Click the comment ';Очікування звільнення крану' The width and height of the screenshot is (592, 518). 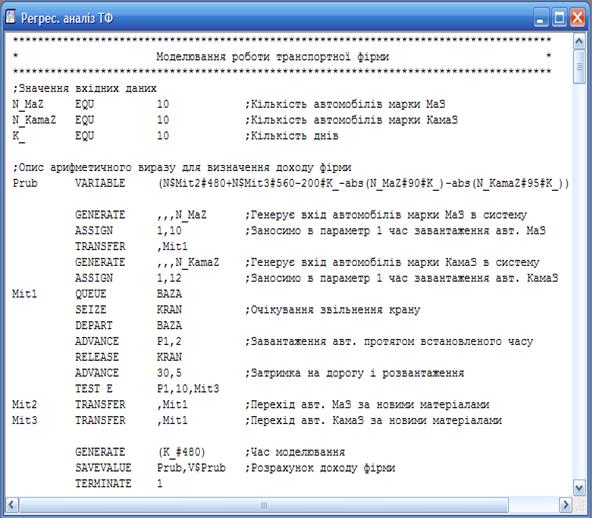333,310
